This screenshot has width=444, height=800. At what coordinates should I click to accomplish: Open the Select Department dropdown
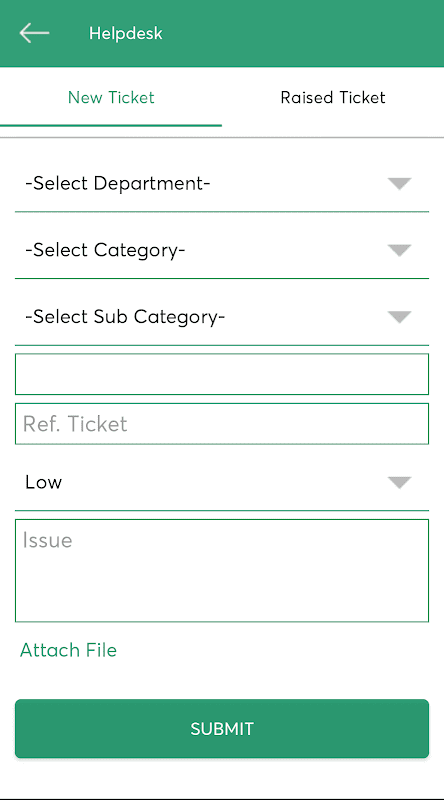click(222, 184)
